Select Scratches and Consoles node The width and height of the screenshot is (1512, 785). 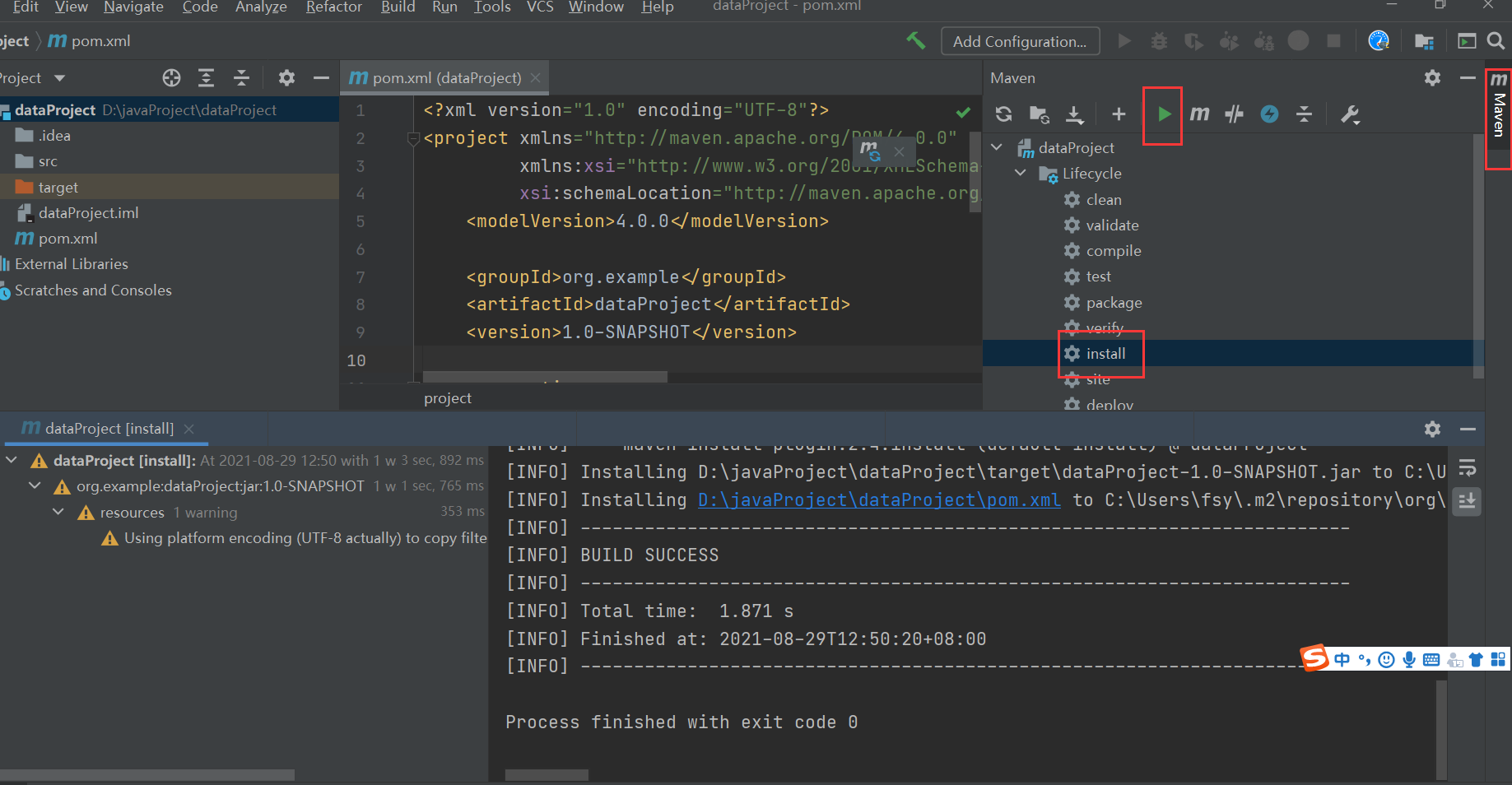coord(92,290)
